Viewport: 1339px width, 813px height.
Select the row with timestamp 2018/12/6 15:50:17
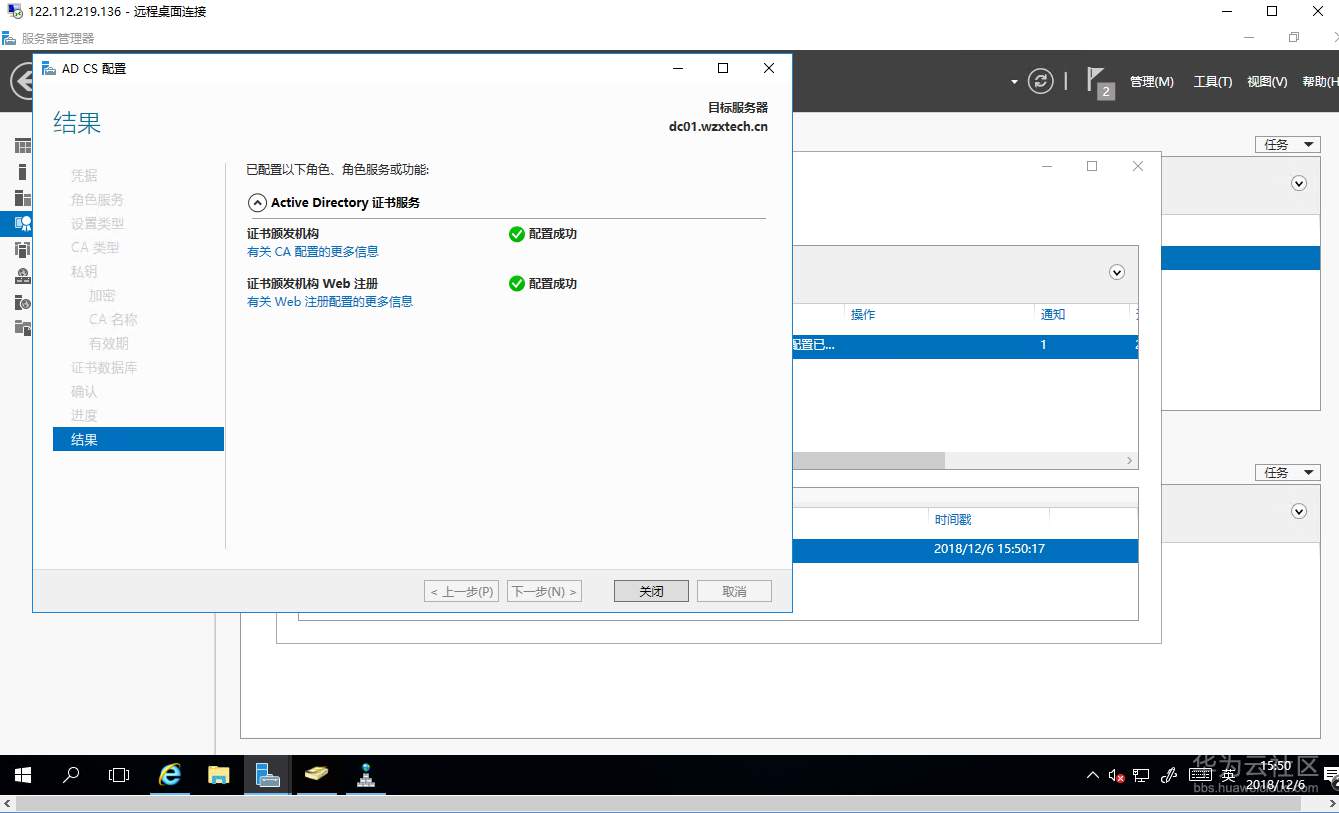(x=965, y=549)
